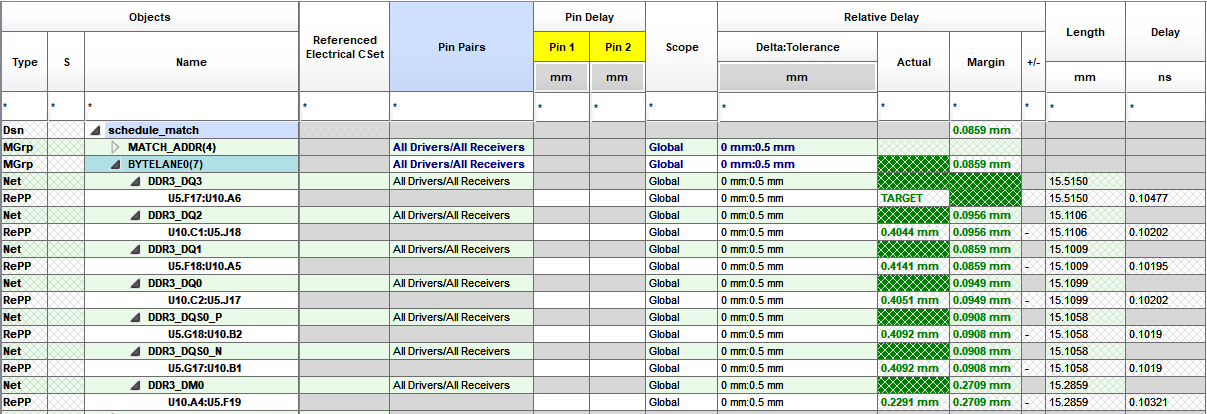Viewport: 1207px width, 414px height.
Task: Click the Margin filter field
Action: pyautogui.click(x=986, y=107)
